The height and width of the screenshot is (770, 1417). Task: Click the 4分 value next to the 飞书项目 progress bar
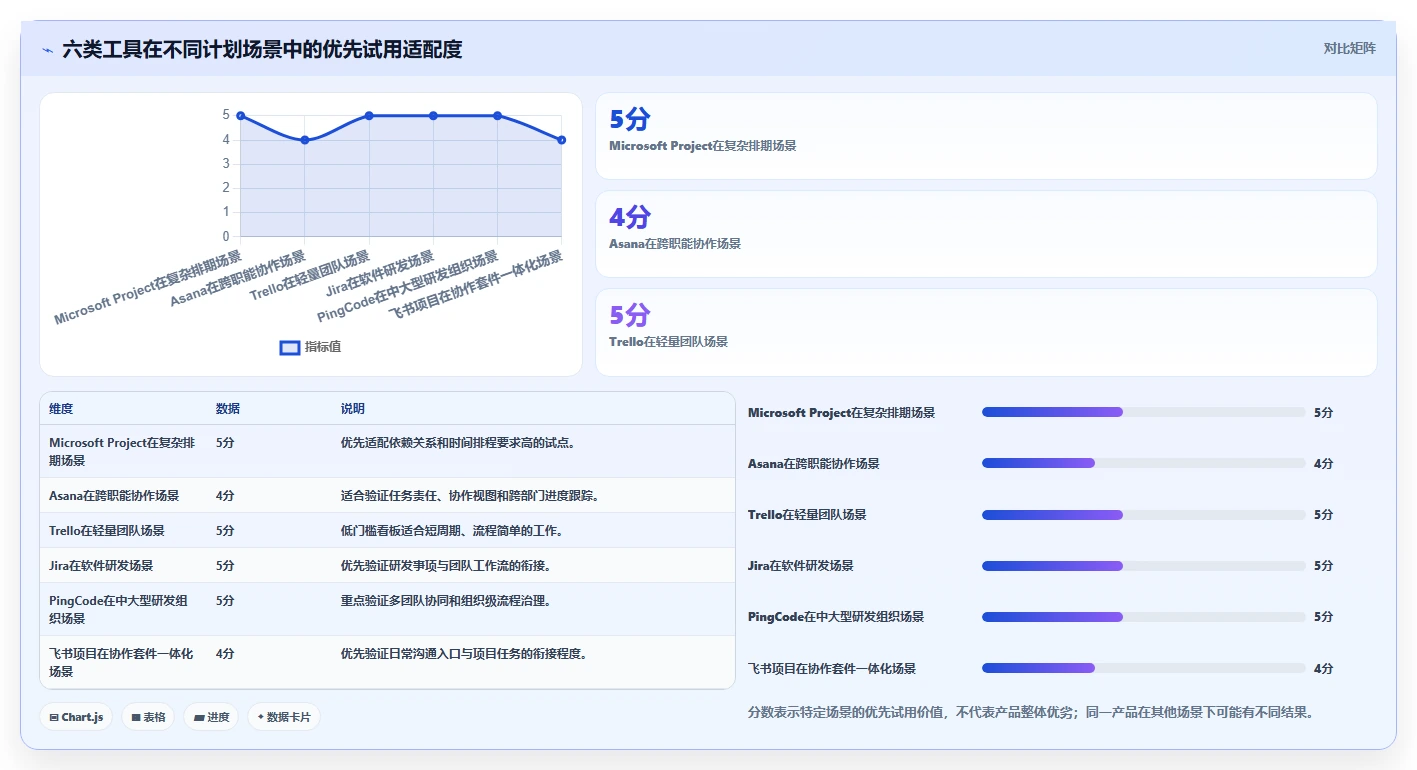click(x=1323, y=668)
